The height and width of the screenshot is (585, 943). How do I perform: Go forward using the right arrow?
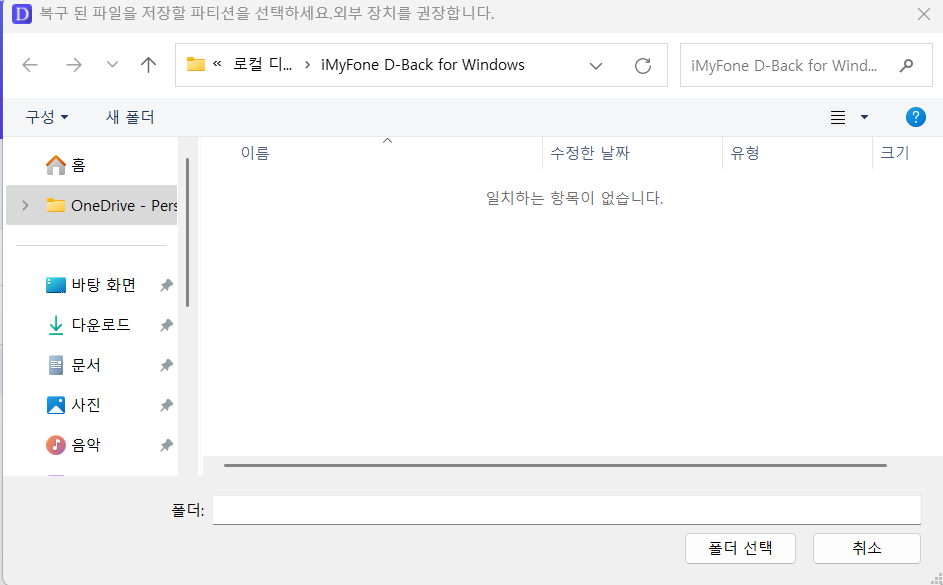(73, 65)
